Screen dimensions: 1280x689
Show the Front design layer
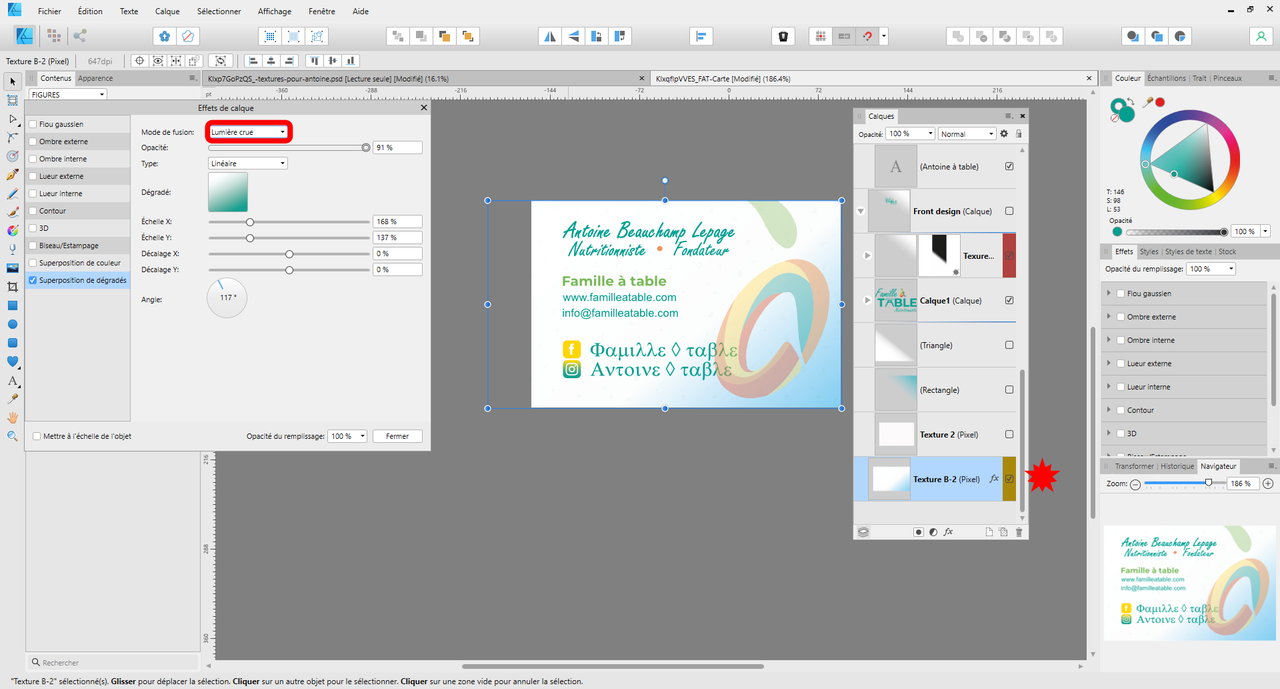[1009, 211]
